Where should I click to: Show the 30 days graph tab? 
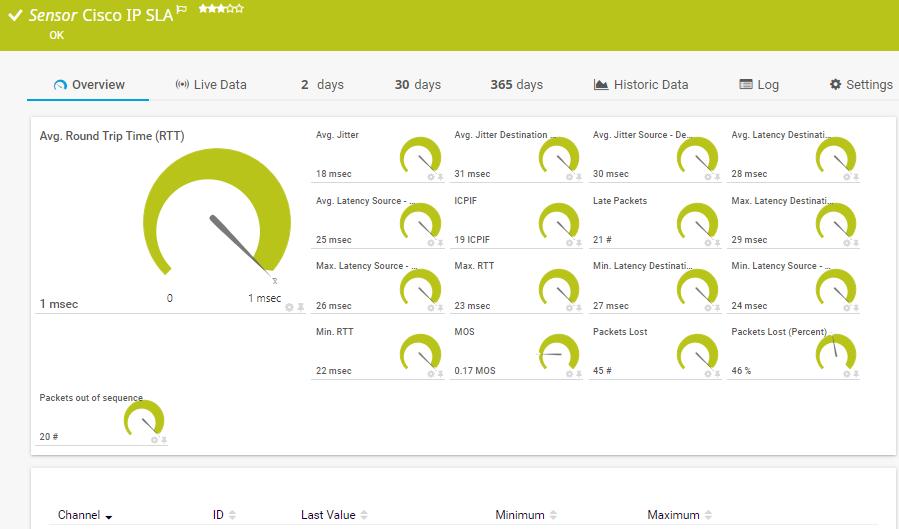[417, 85]
